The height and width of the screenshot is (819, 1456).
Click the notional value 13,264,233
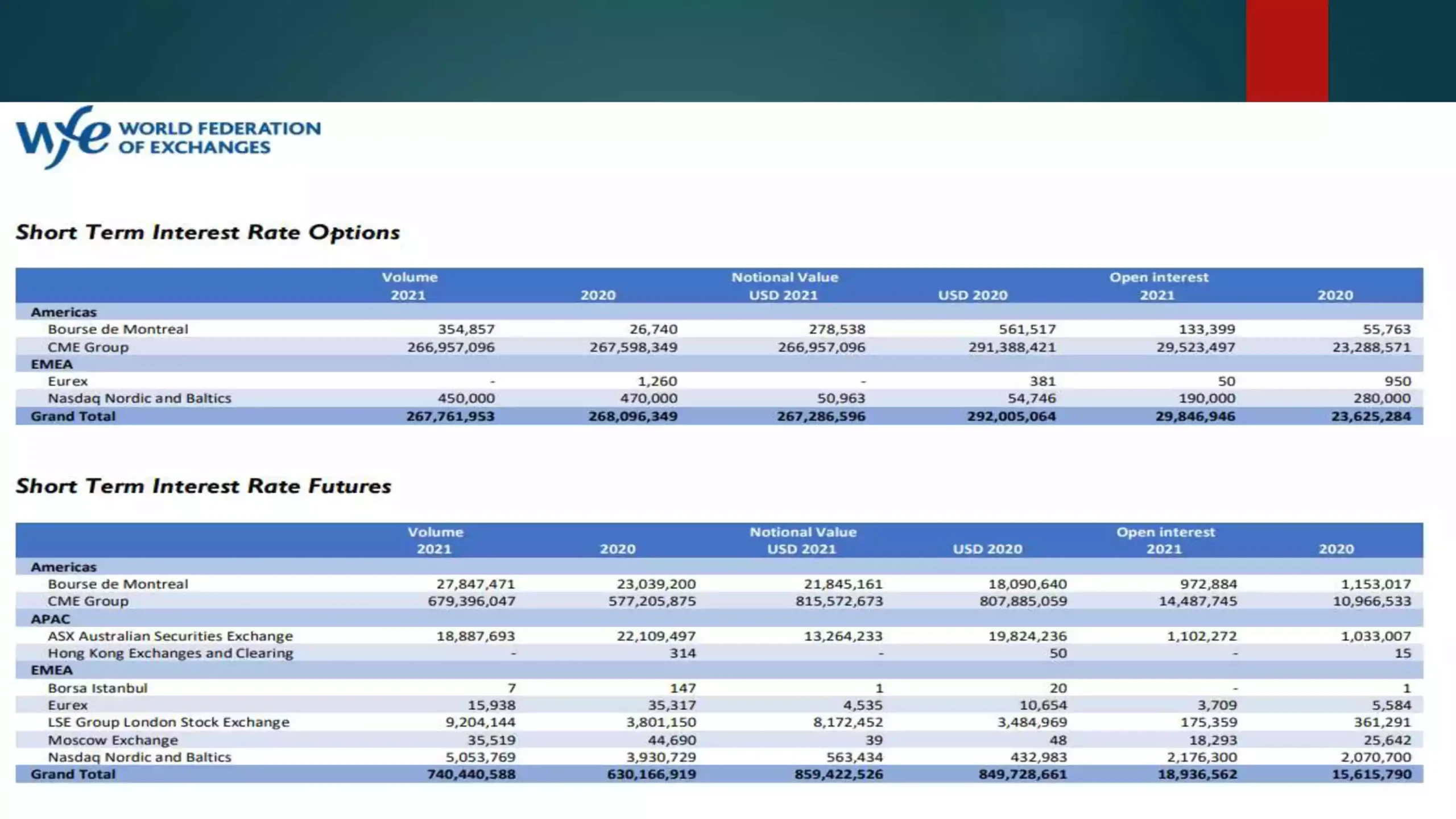(843, 636)
